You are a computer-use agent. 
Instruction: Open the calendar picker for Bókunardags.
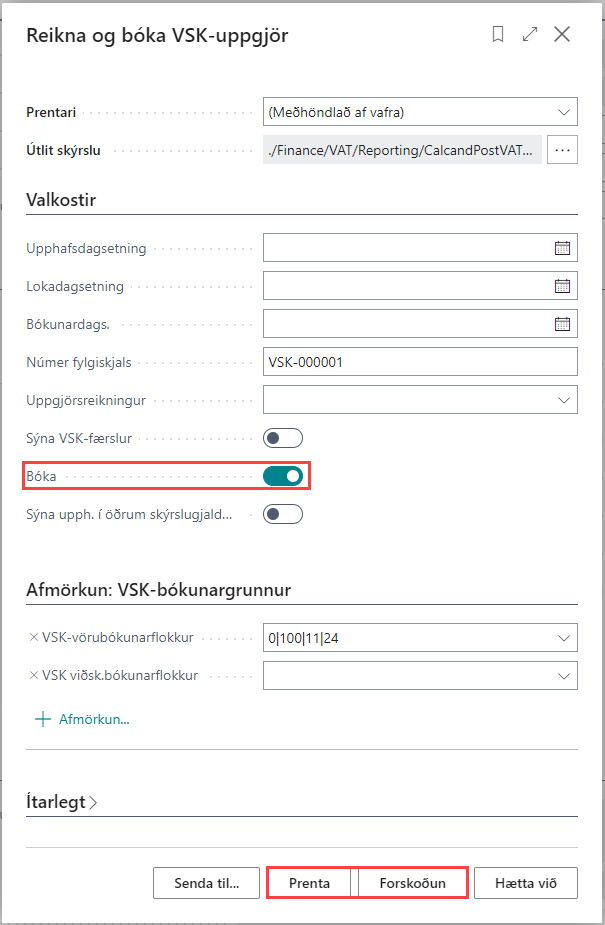[x=562, y=324]
